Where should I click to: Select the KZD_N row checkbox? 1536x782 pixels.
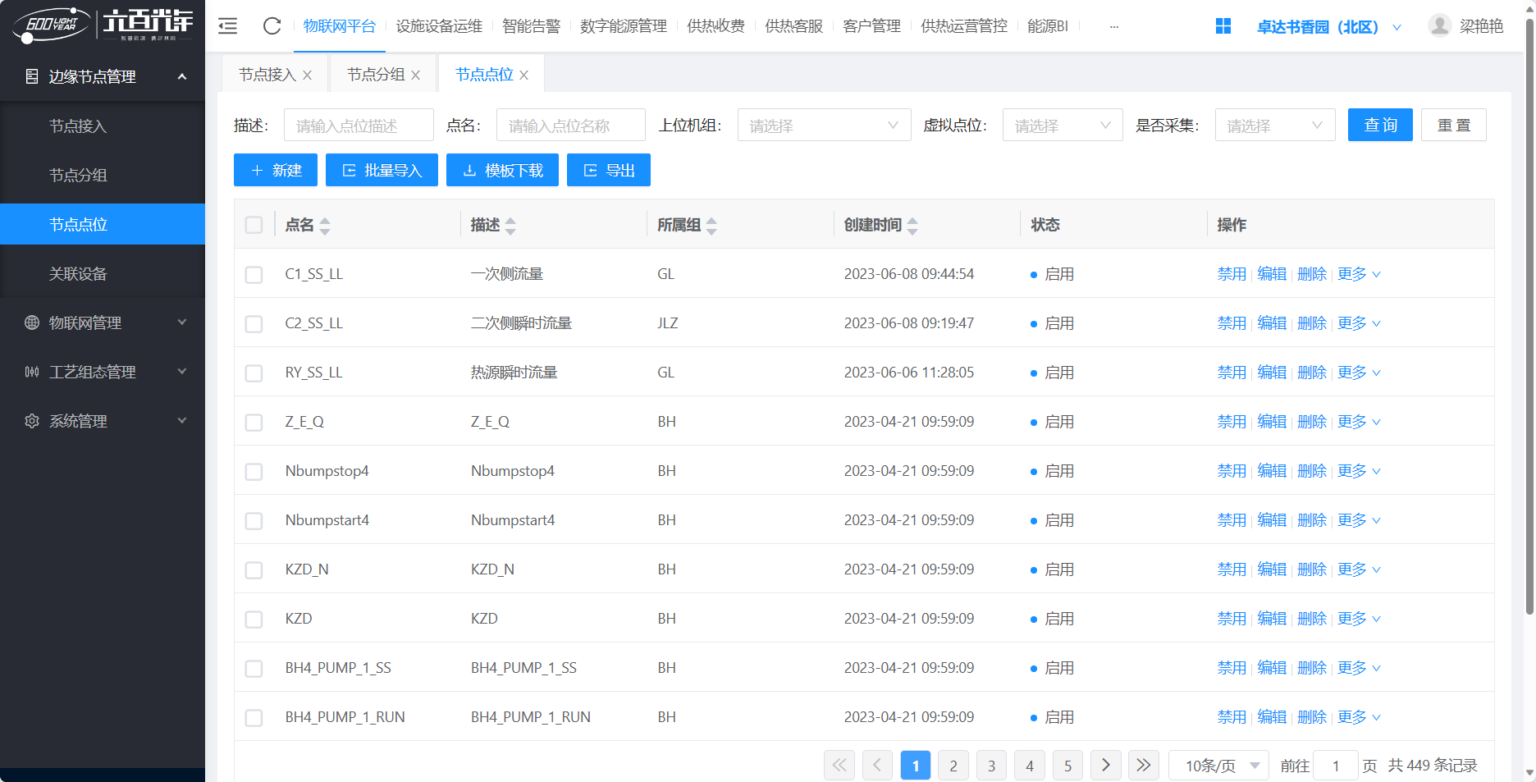pos(254,570)
